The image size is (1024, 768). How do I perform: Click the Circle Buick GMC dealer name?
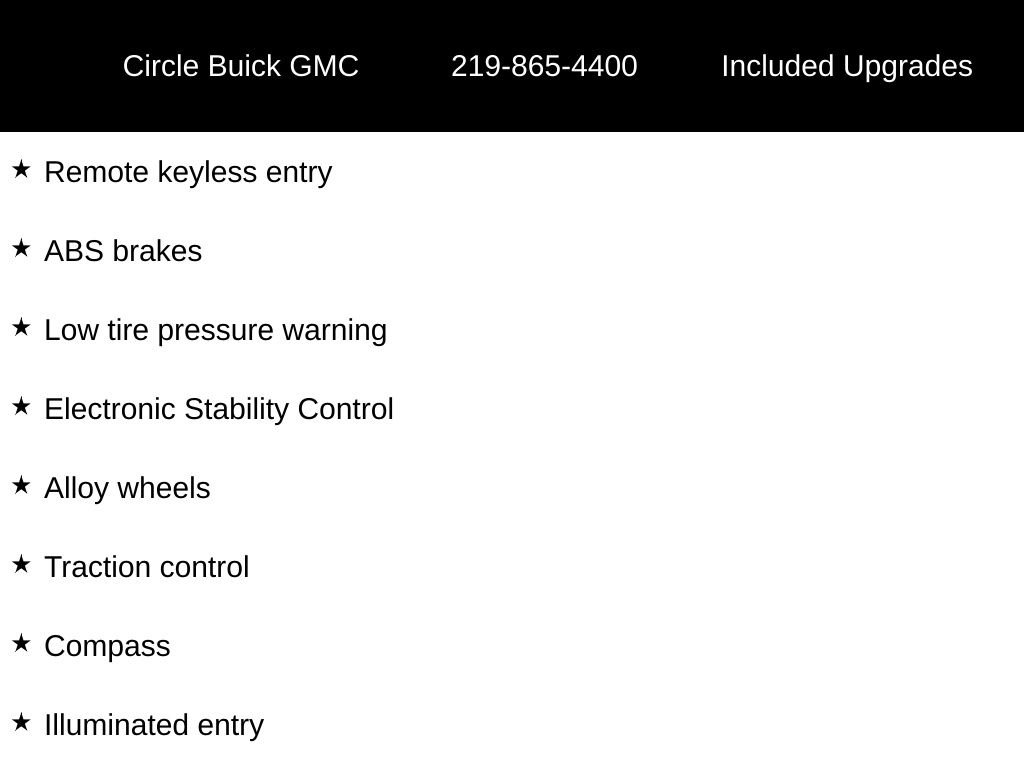tap(240, 66)
